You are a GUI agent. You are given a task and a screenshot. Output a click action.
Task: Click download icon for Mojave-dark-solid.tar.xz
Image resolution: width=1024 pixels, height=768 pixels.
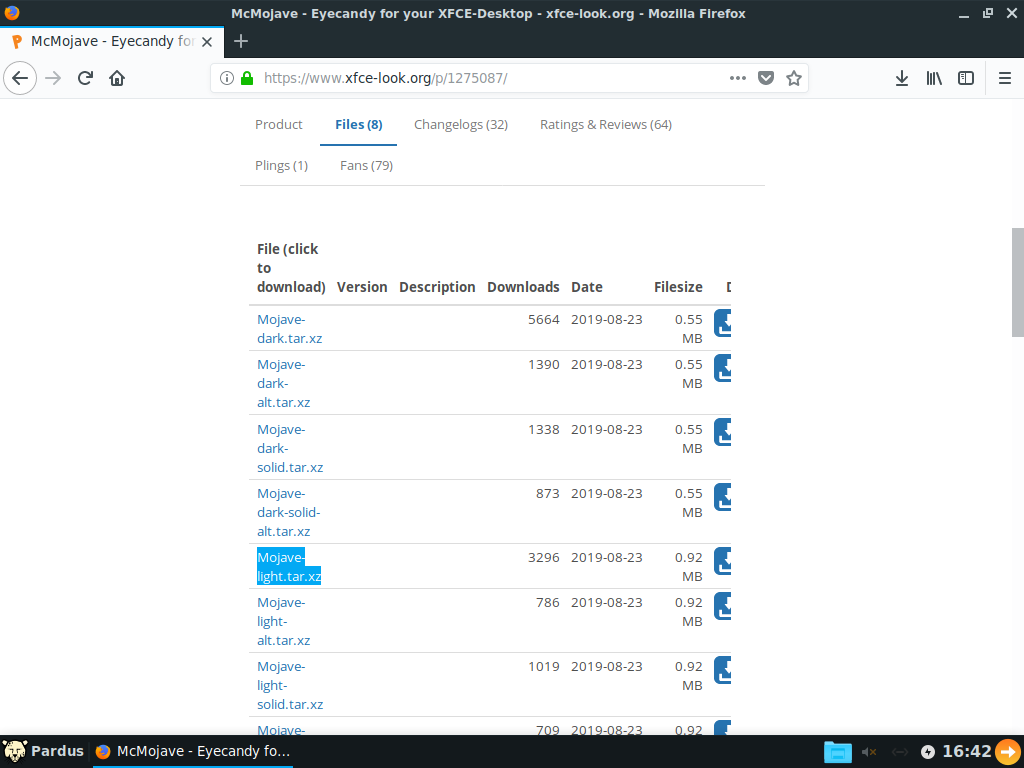point(722,432)
